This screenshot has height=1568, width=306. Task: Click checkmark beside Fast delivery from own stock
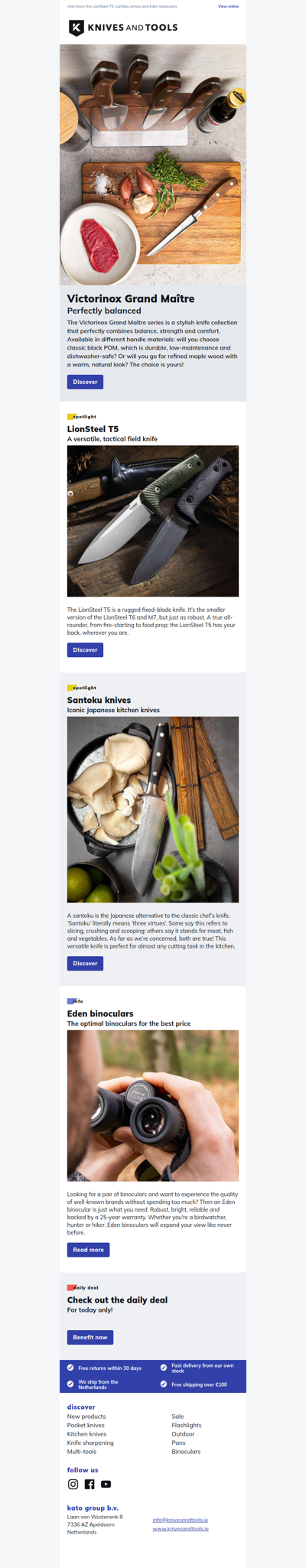point(164,1367)
